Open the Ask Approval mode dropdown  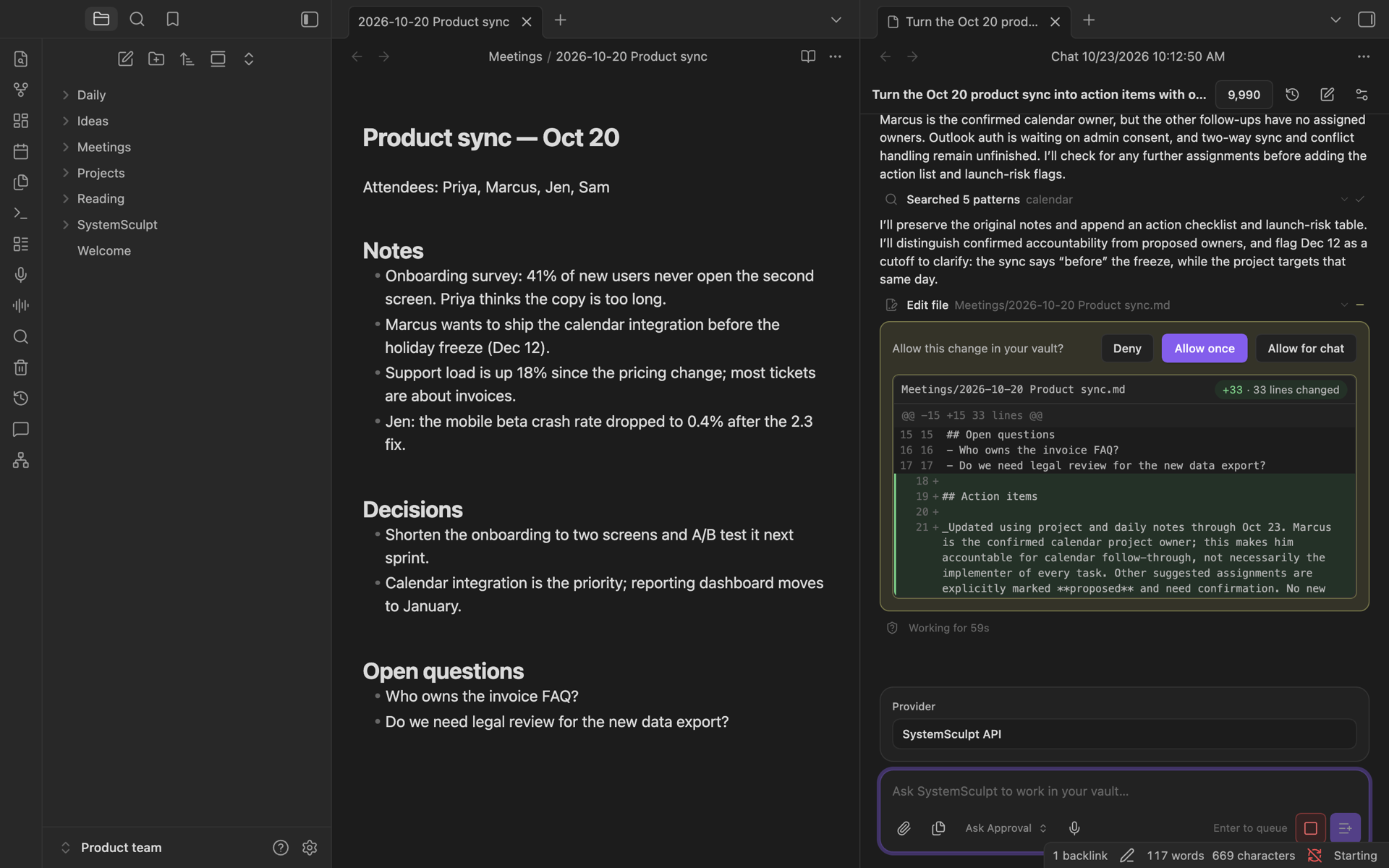click(x=1006, y=828)
